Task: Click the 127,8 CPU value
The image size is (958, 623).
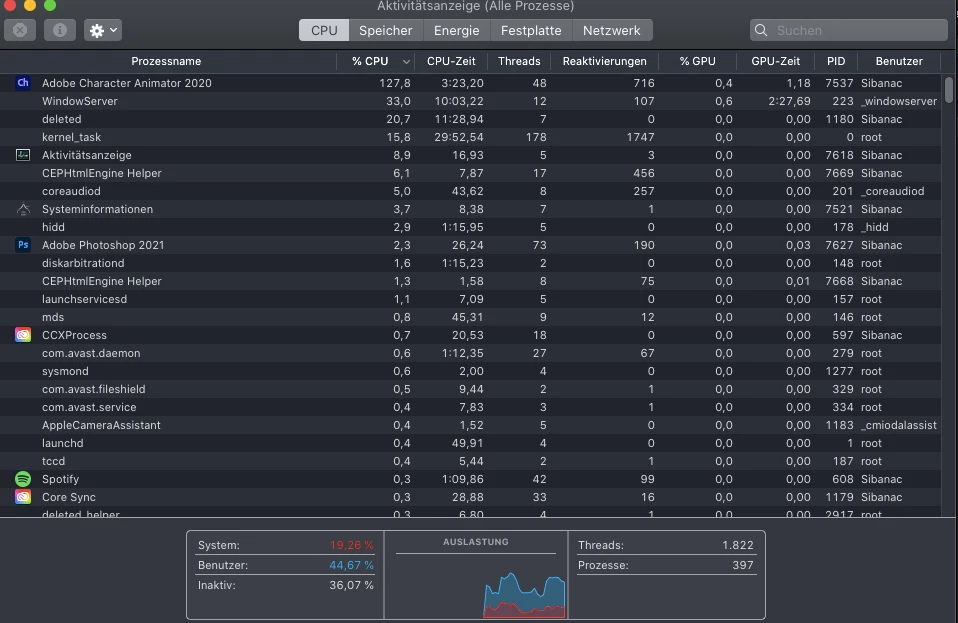Action: pyautogui.click(x=395, y=83)
